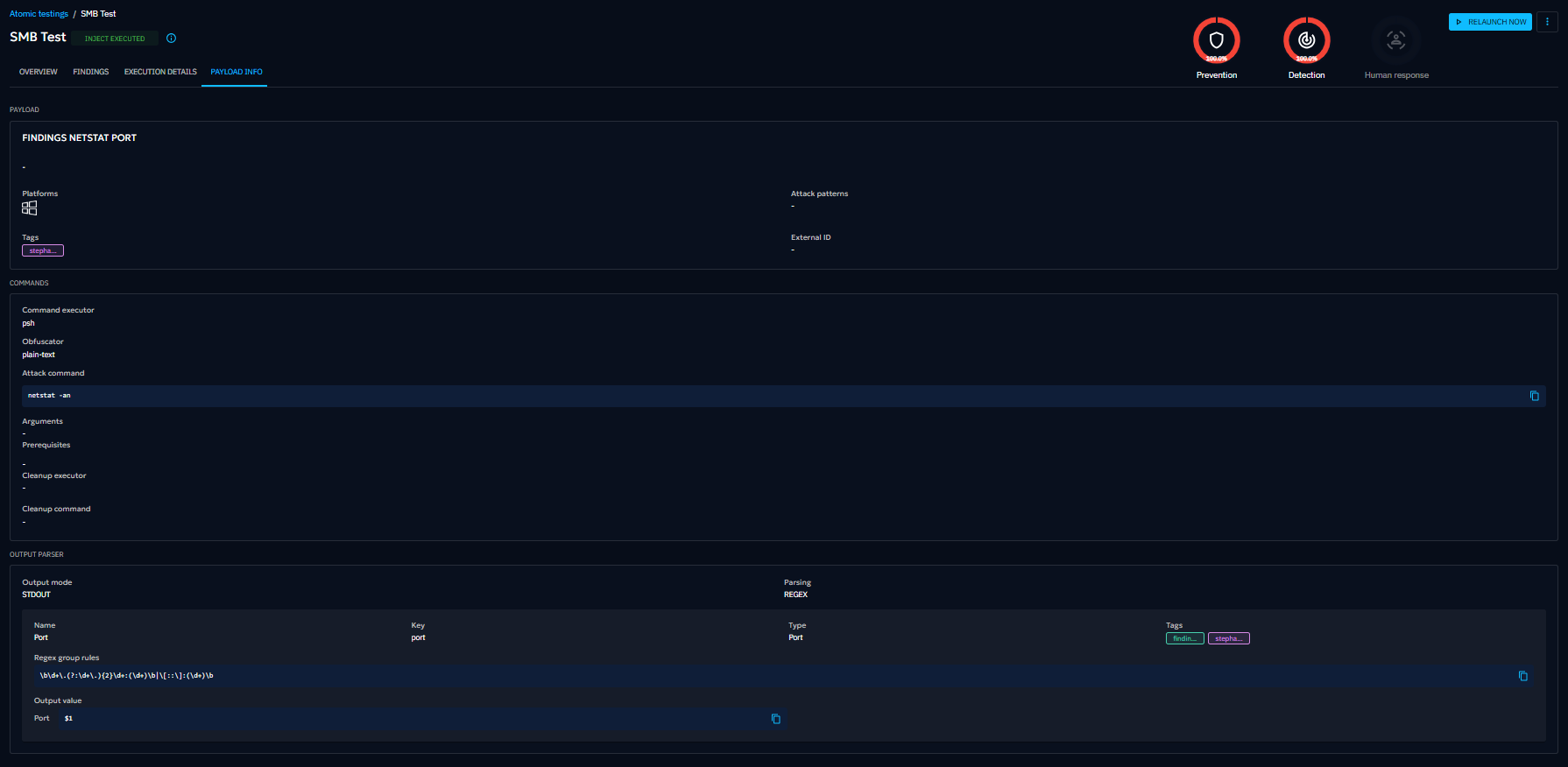Click the purple tag in payload Tags

tap(43, 251)
